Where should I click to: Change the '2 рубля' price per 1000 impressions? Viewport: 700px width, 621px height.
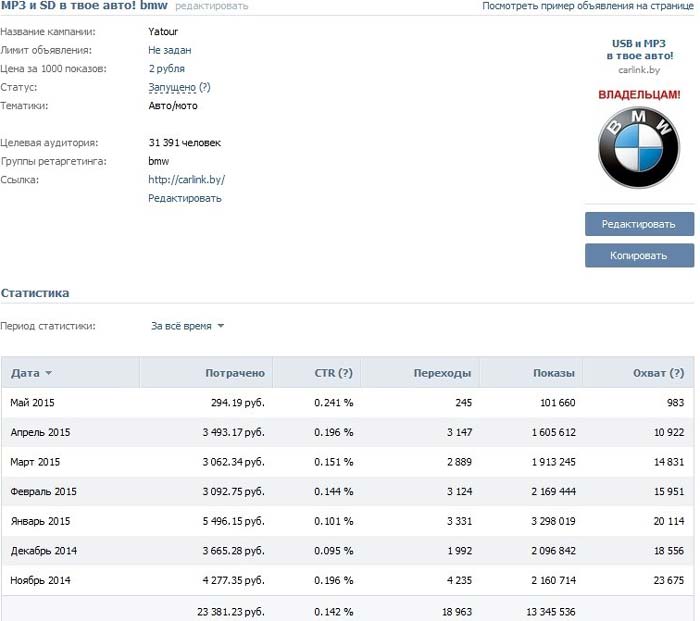tap(167, 69)
